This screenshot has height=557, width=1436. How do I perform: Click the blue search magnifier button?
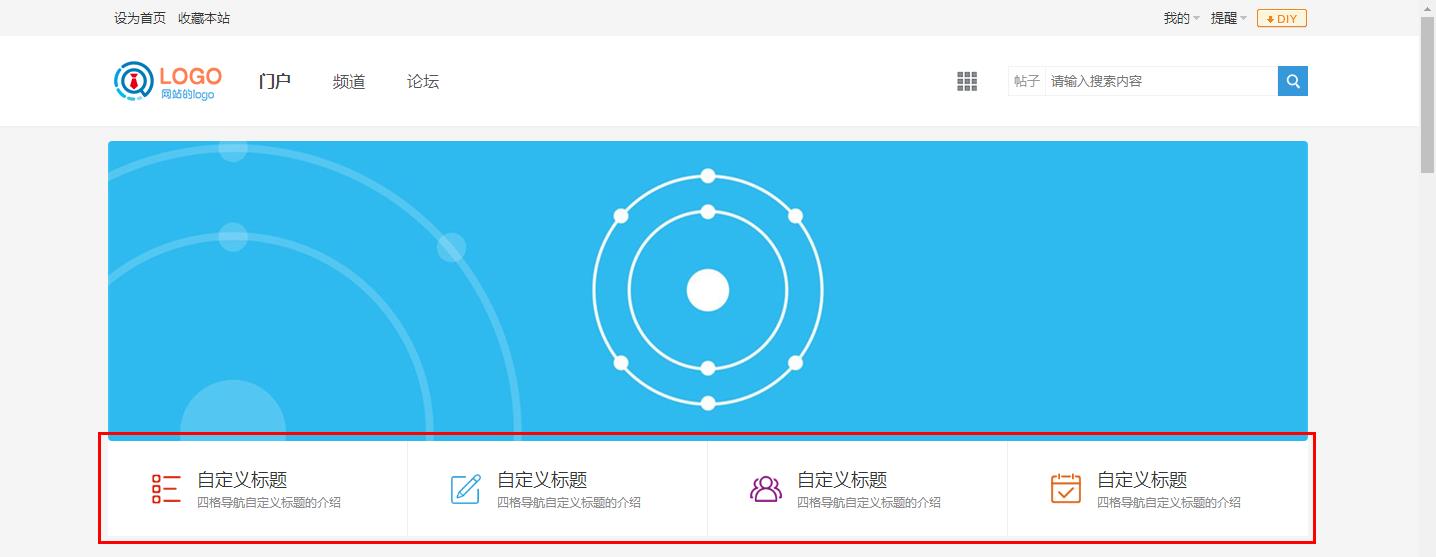point(1292,81)
